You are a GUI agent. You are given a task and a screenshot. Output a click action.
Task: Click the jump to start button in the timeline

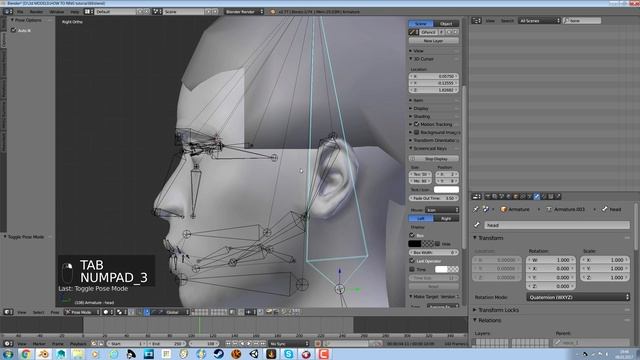(228, 344)
